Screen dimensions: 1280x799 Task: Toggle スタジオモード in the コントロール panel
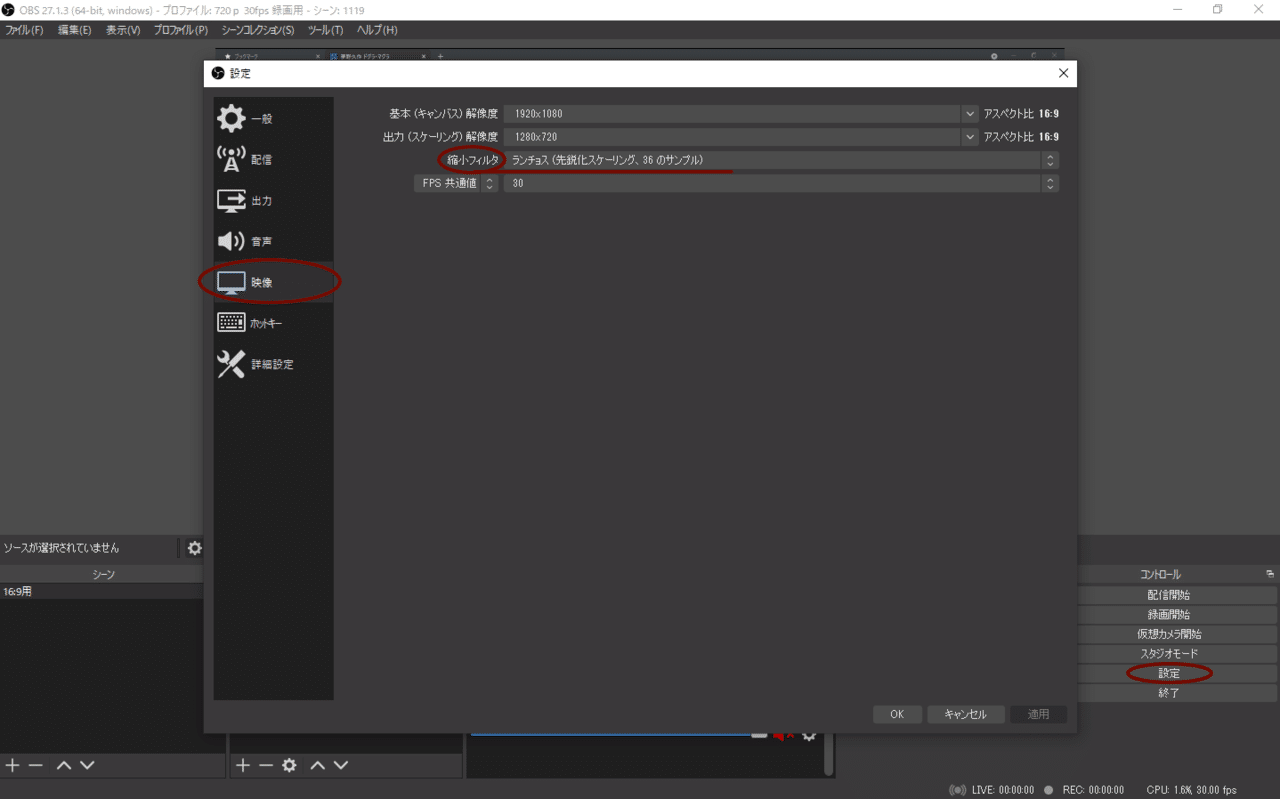[x=1169, y=653]
